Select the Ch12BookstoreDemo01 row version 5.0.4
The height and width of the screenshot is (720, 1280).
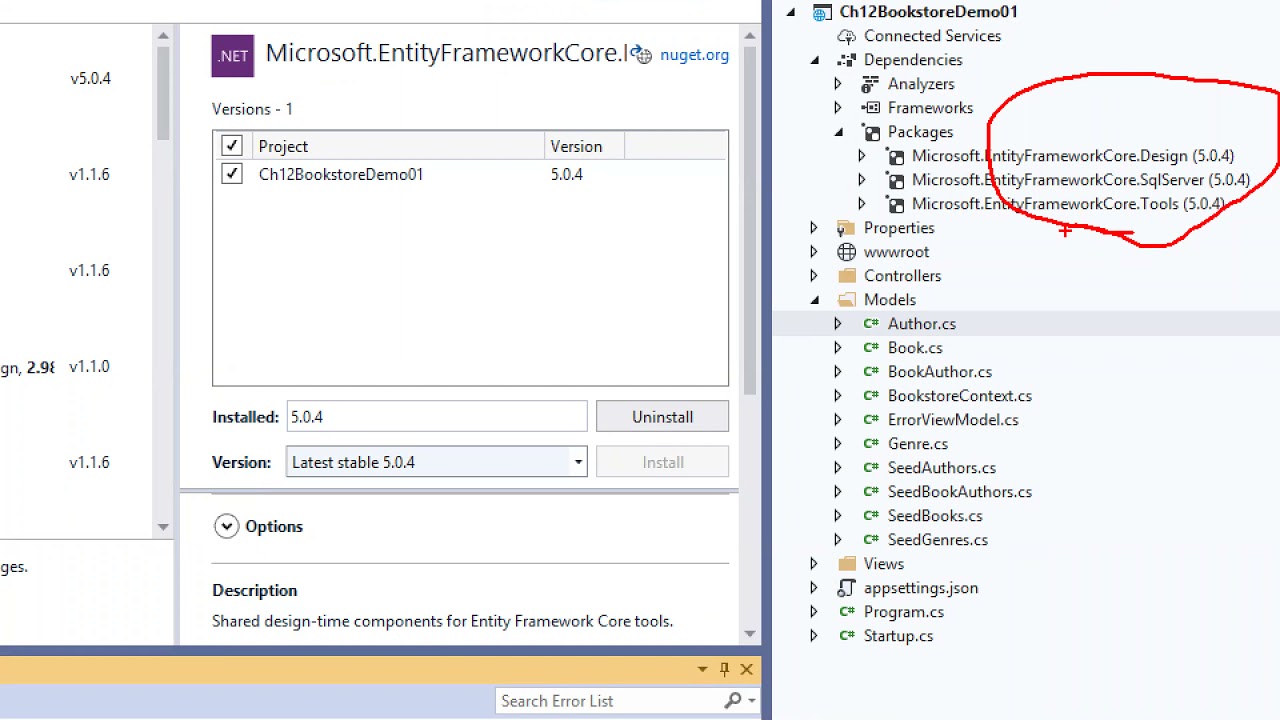coord(566,174)
